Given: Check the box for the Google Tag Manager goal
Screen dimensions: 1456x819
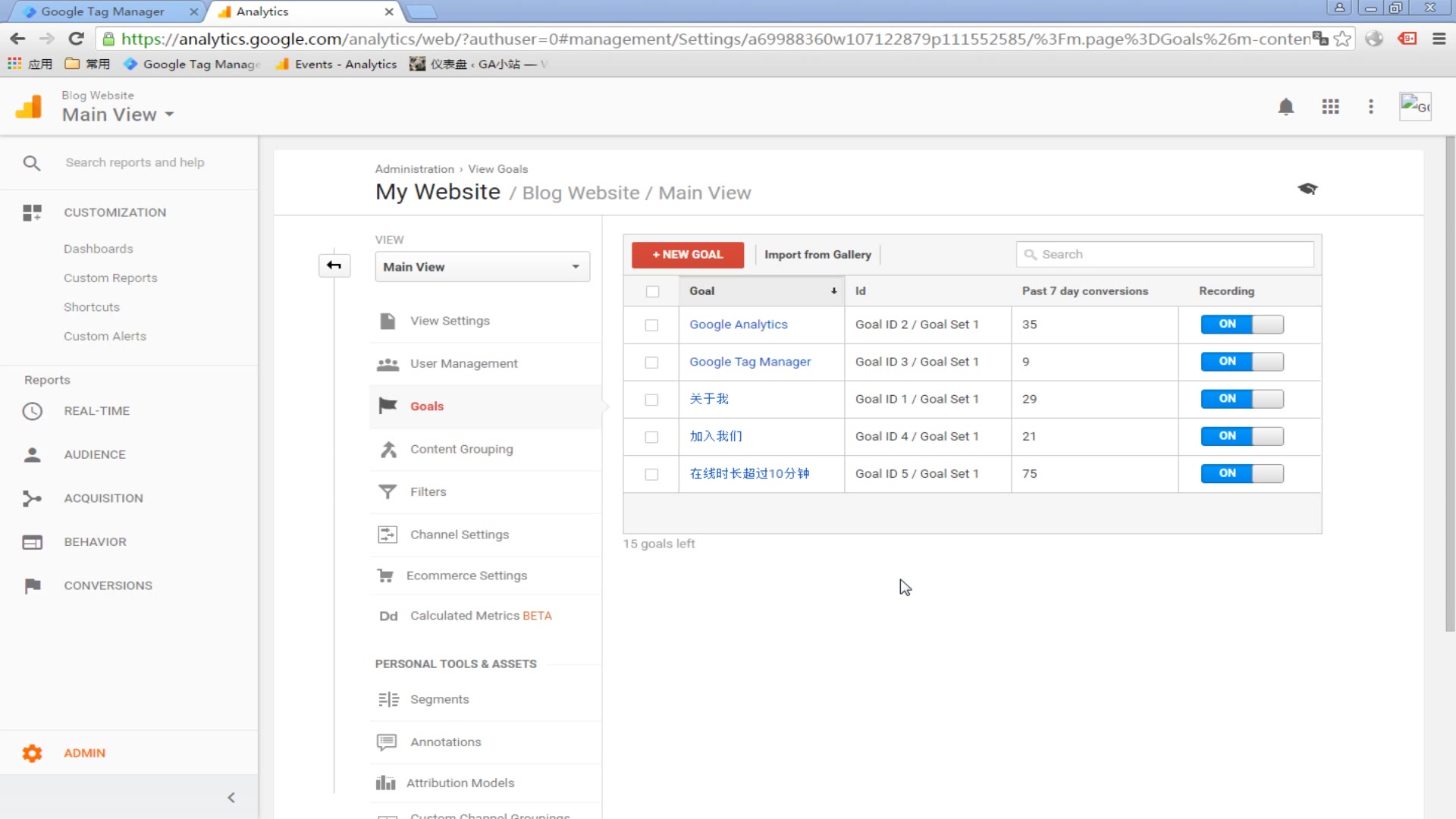Looking at the screenshot, I should tap(651, 362).
